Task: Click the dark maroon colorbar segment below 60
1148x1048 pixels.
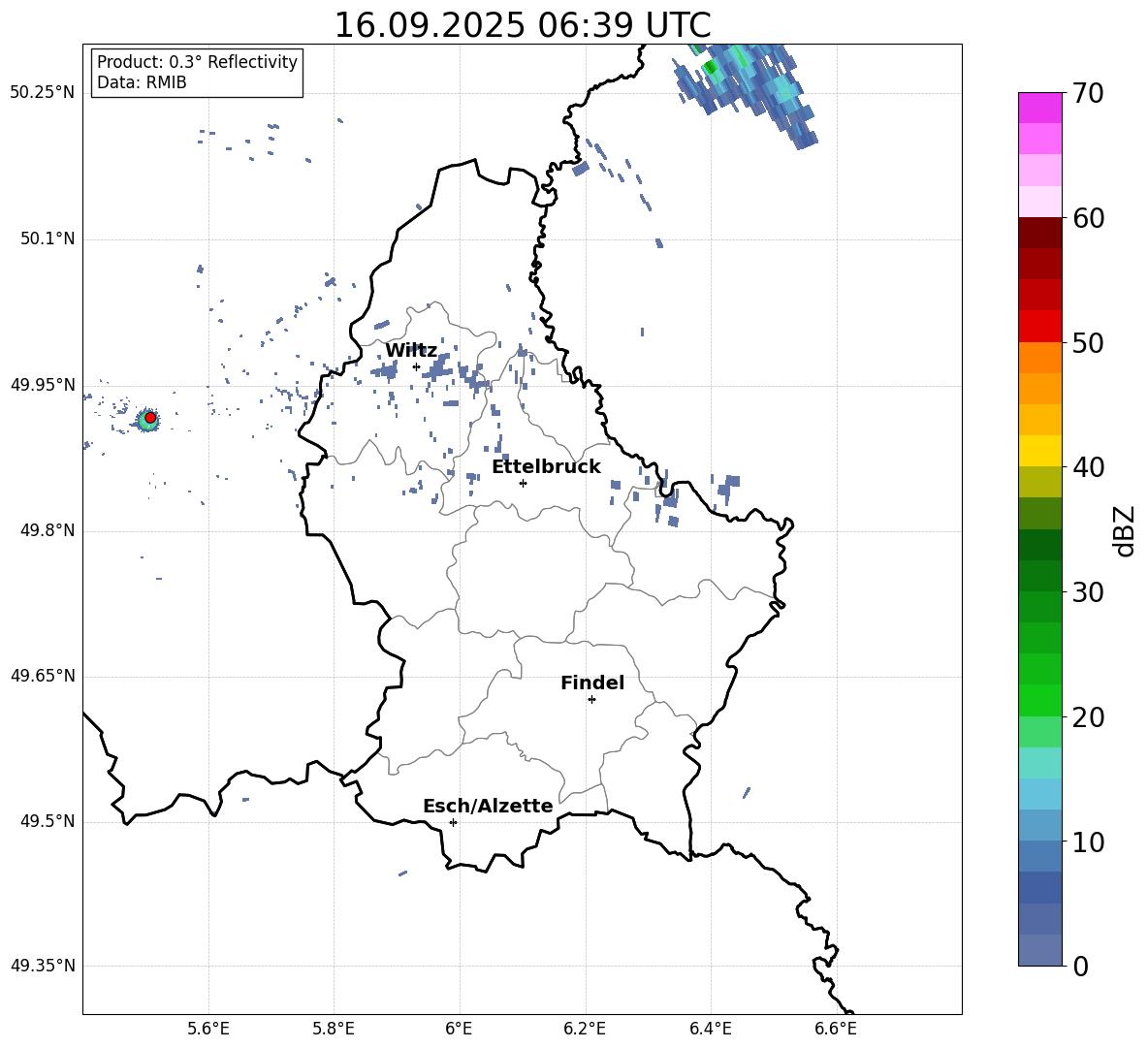Action: click(x=1040, y=233)
